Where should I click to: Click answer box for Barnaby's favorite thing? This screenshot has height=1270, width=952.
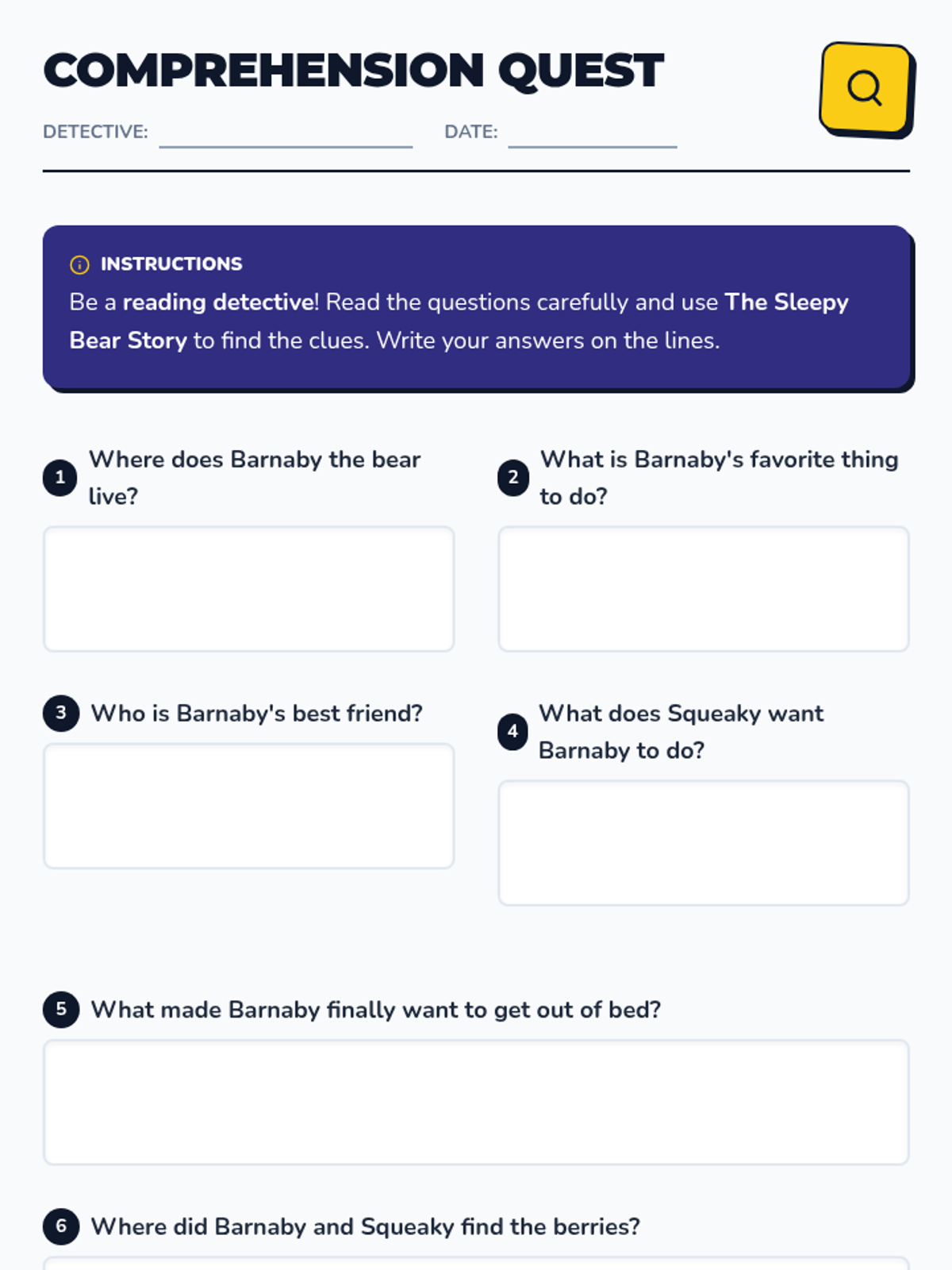703,589
